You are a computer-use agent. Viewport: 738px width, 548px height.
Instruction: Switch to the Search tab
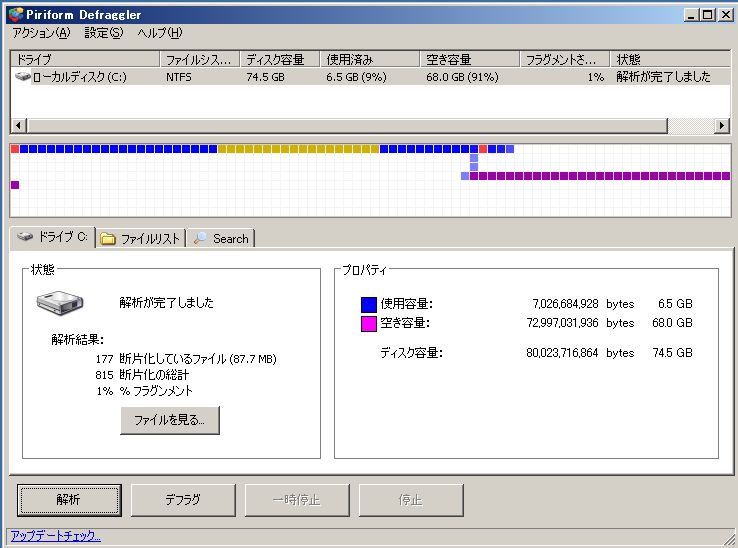pyautogui.click(x=221, y=239)
